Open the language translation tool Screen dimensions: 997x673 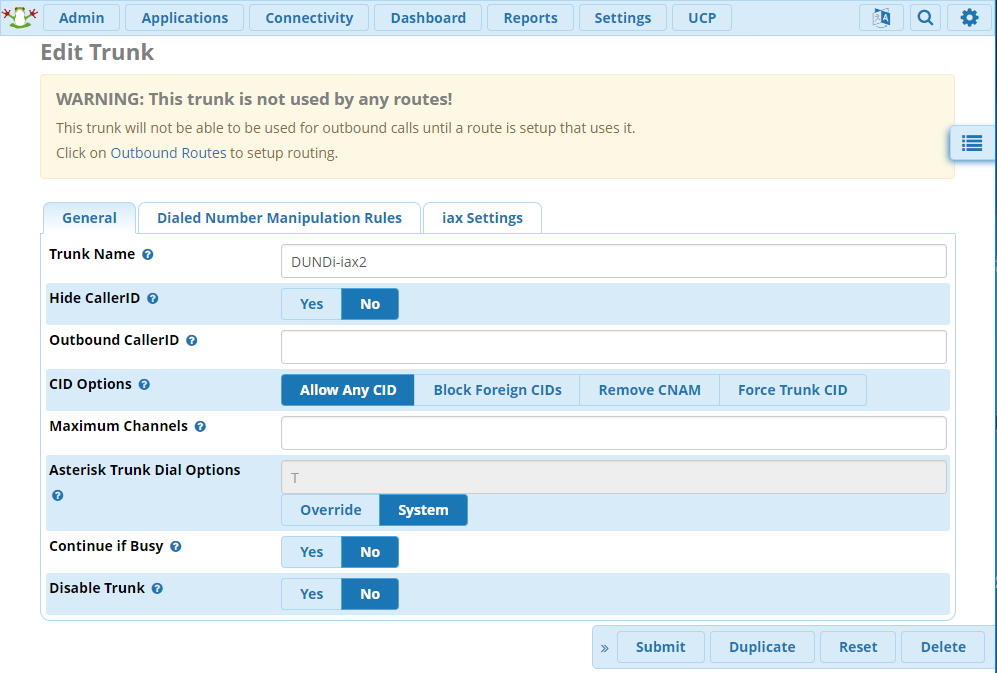coord(881,17)
